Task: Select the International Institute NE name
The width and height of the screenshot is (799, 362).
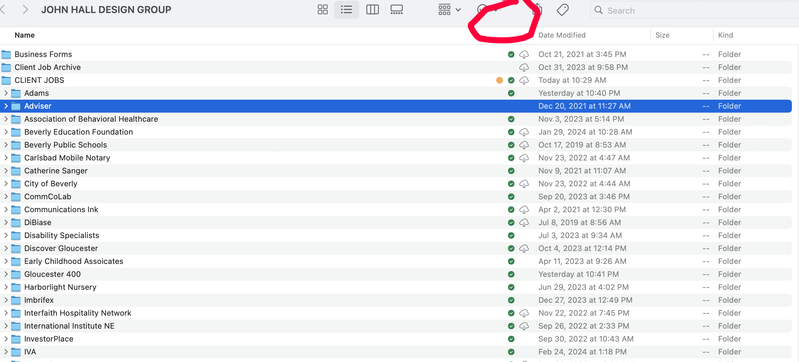Action: pyautogui.click(x=69, y=326)
